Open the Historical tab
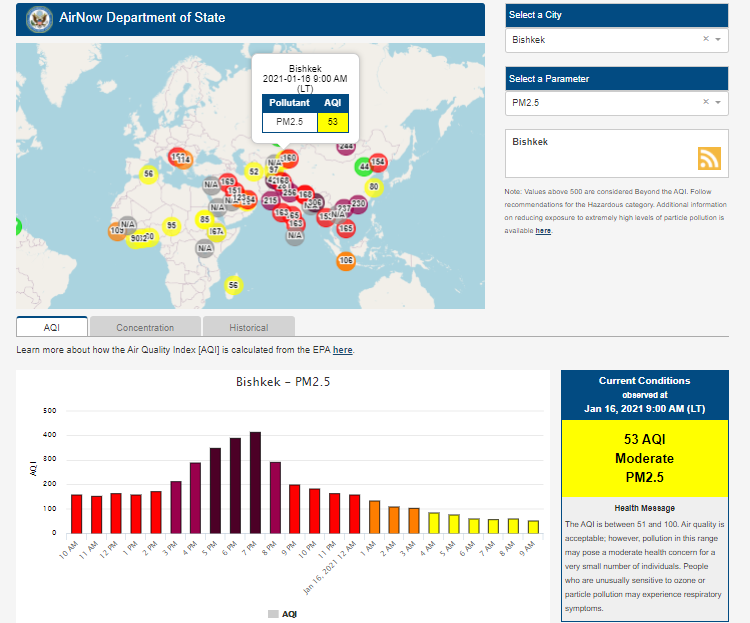750x623 pixels. (x=248, y=327)
